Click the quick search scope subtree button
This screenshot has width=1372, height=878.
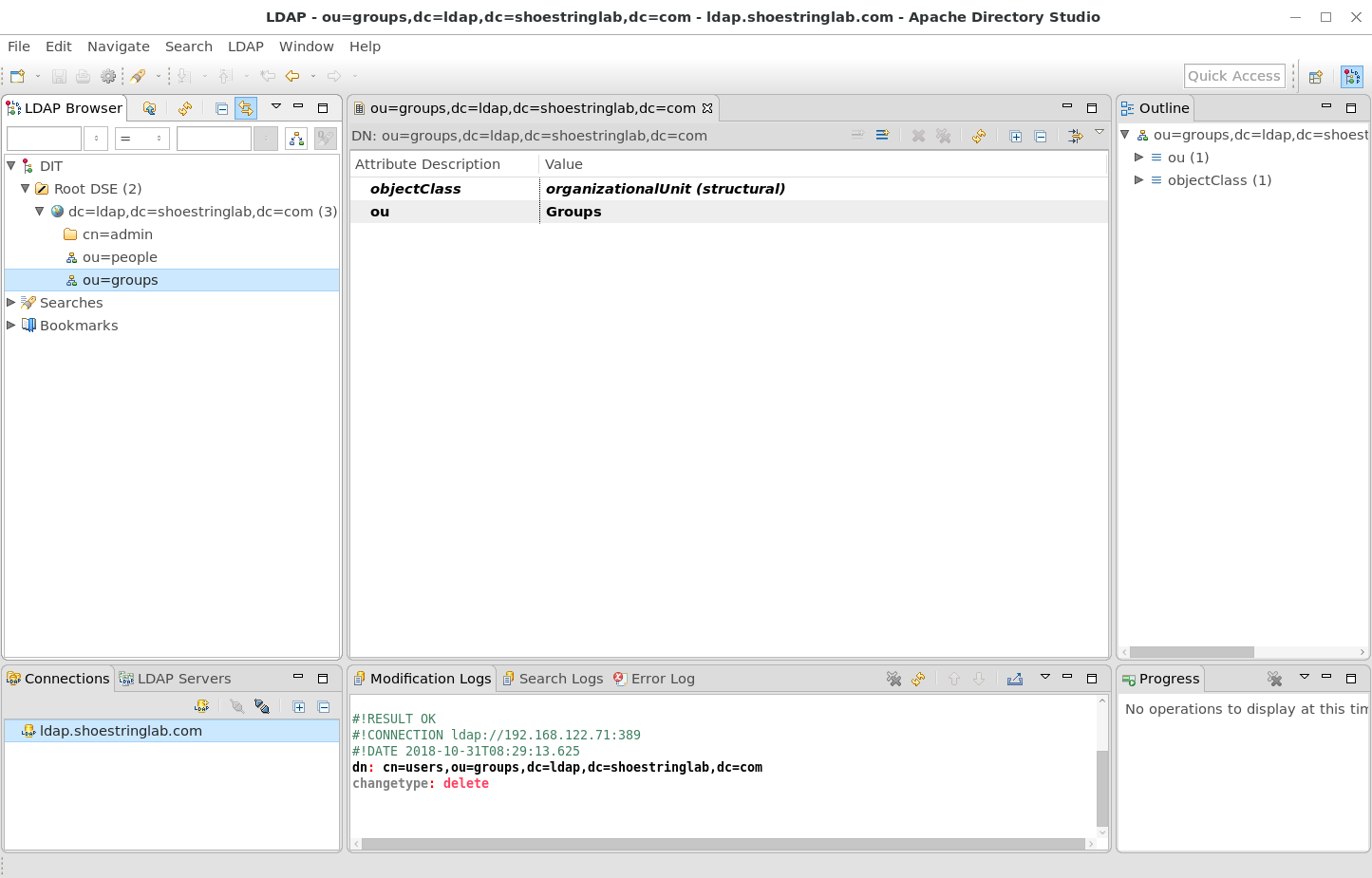296,139
